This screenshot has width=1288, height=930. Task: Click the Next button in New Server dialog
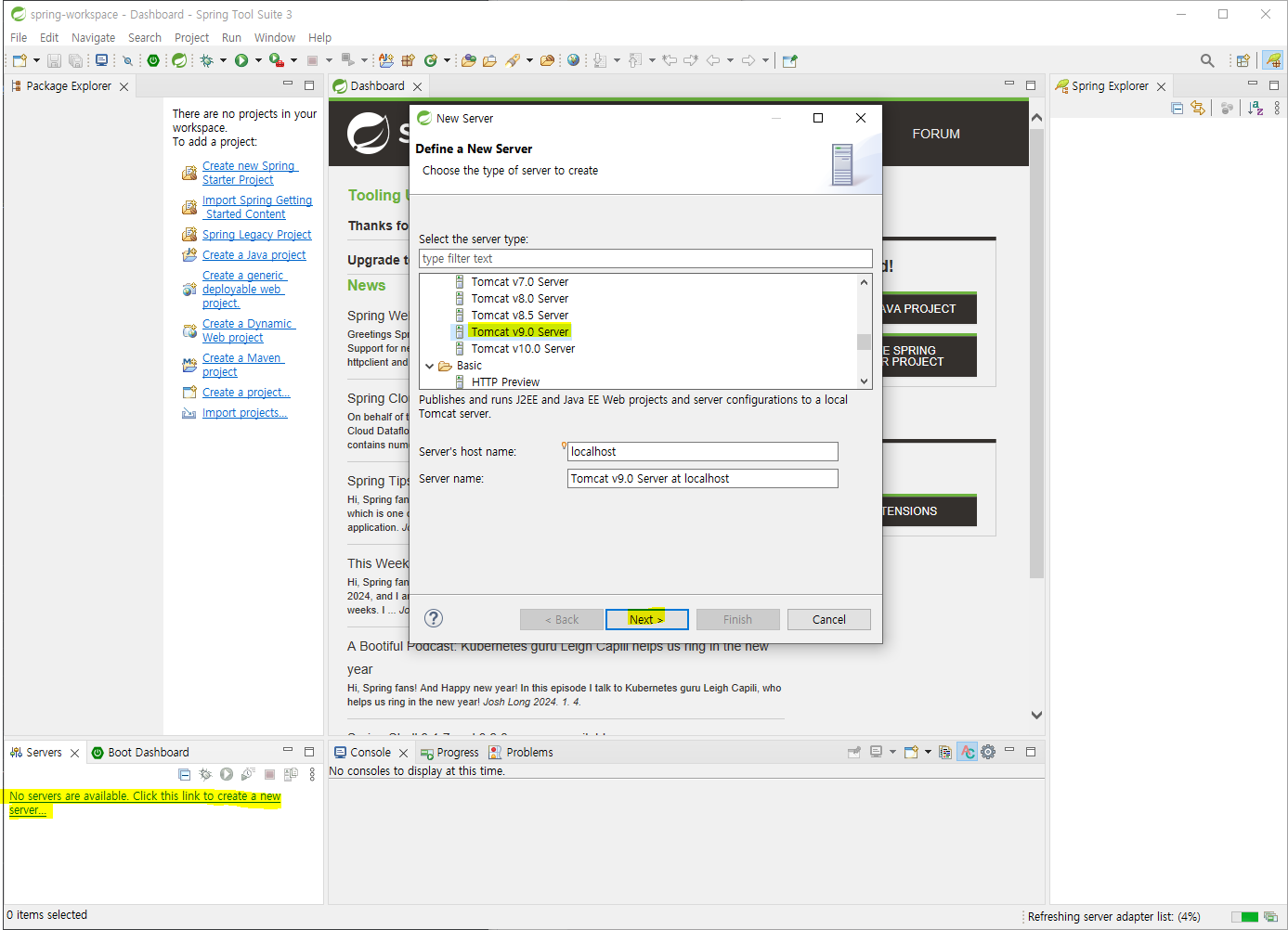tap(646, 619)
